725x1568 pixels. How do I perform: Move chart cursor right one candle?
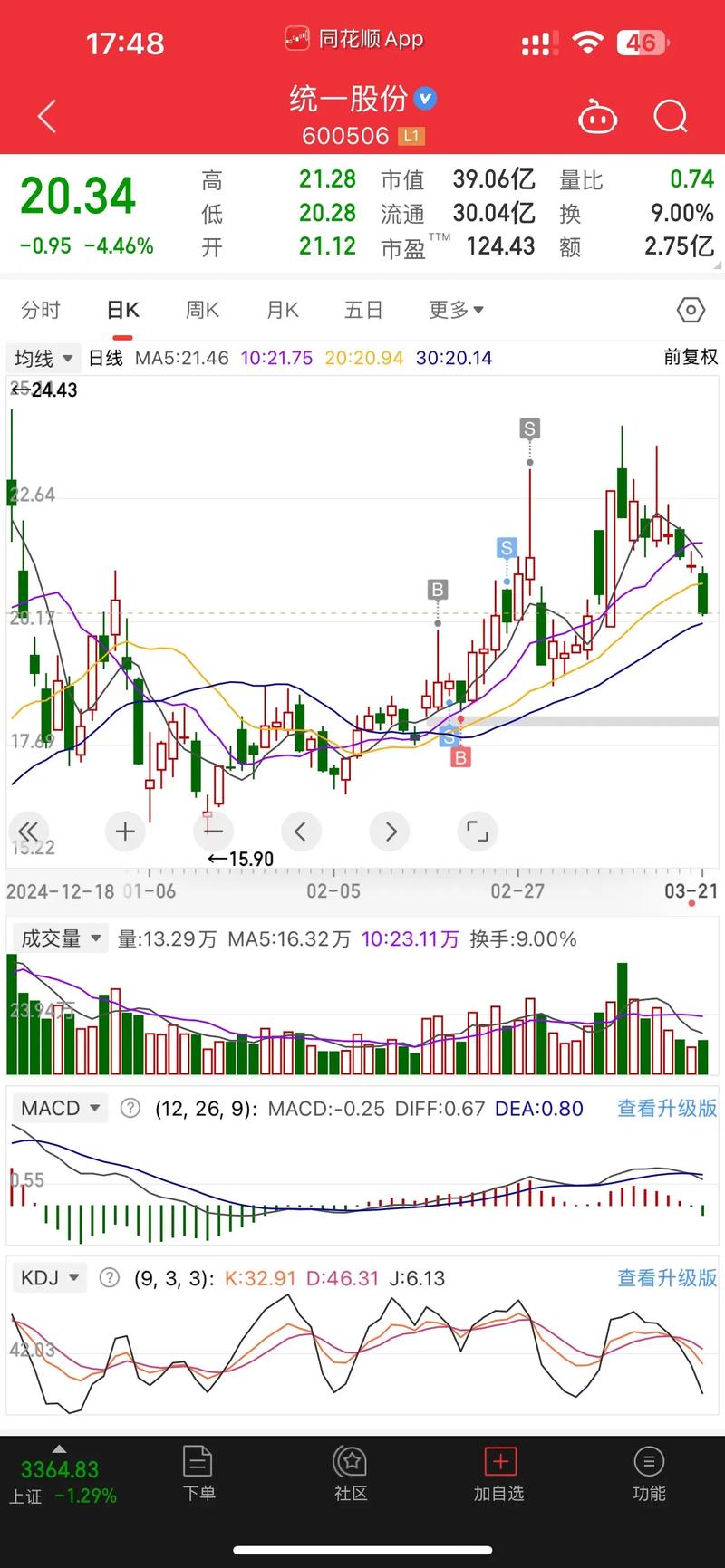[391, 832]
